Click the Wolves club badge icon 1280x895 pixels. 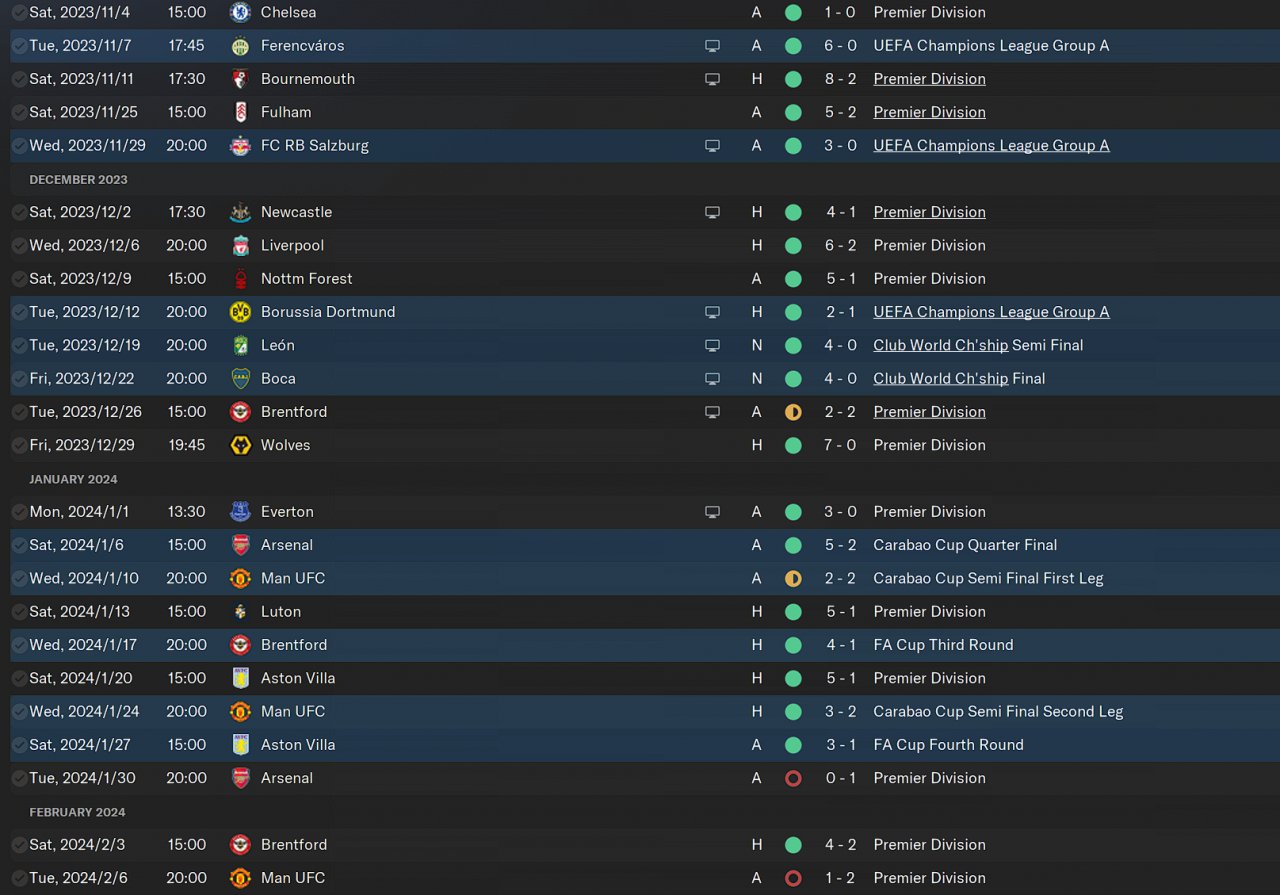pos(240,445)
